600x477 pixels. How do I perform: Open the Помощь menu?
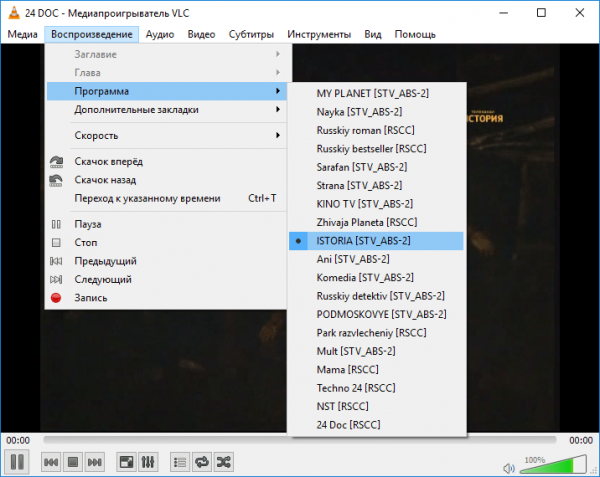pos(415,34)
